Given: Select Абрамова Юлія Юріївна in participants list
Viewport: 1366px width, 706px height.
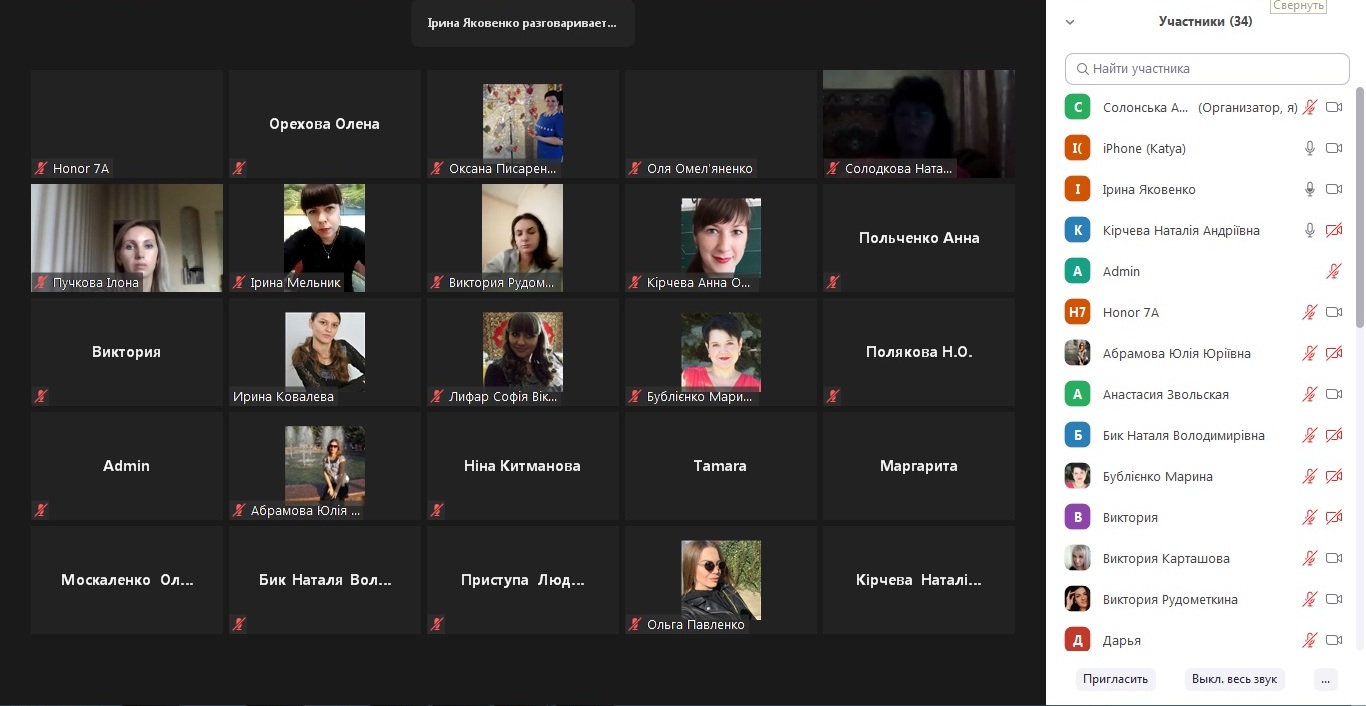Looking at the screenshot, I should (x=1176, y=353).
